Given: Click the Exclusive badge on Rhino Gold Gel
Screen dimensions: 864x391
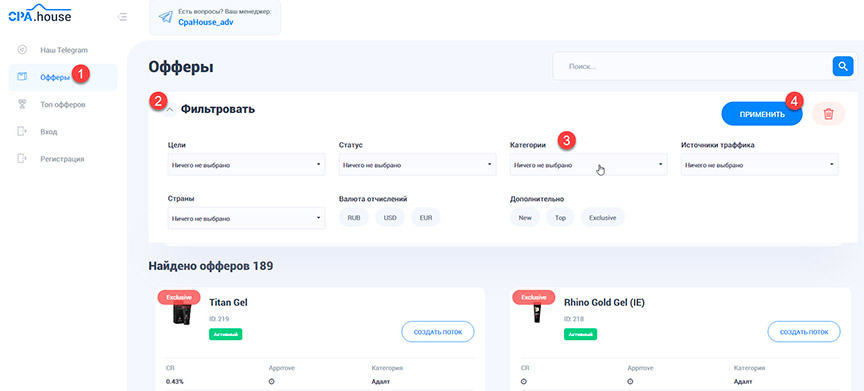Looking at the screenshot, I should [x=533, y=297].
